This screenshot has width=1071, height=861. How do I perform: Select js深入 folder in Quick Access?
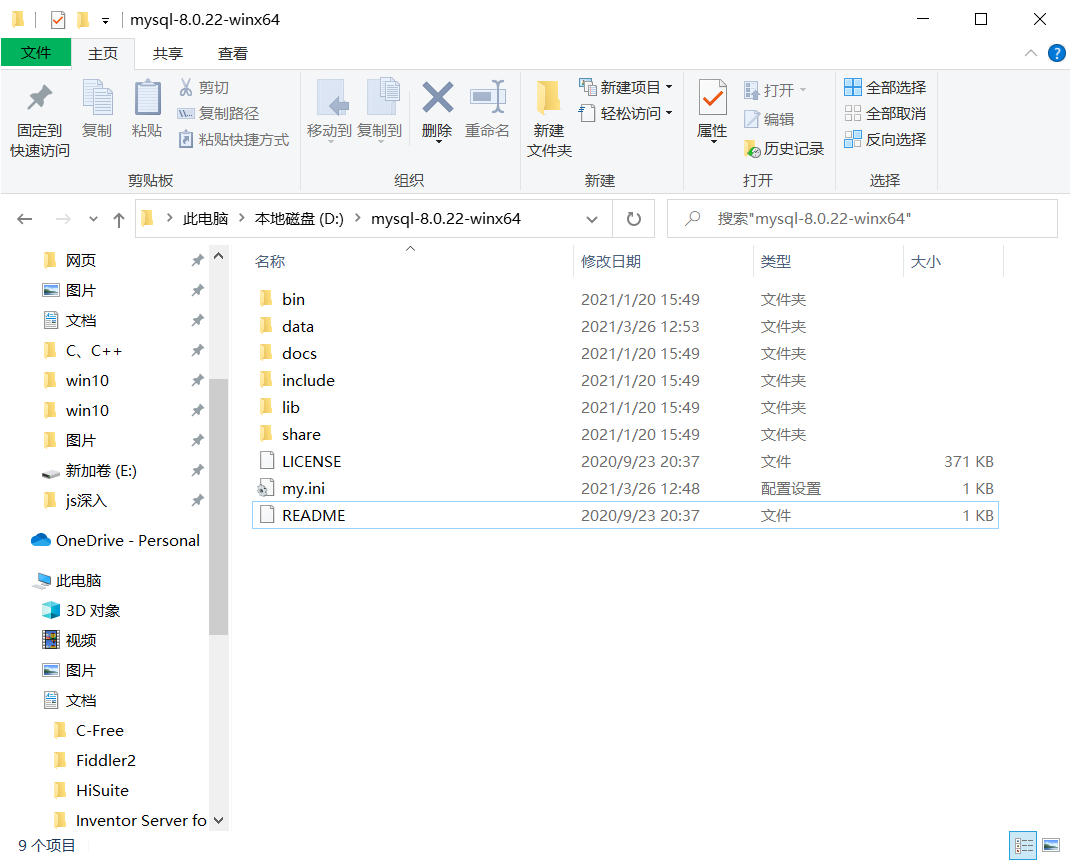86,501
